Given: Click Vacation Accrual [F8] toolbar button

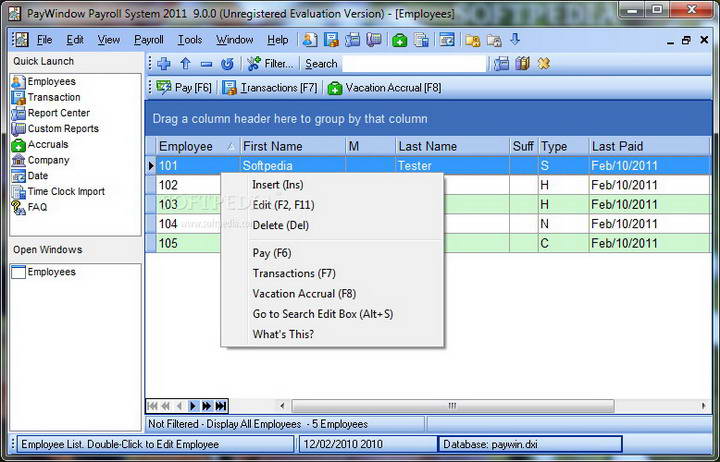Looking at the screenshot, I should pos(385,87).
